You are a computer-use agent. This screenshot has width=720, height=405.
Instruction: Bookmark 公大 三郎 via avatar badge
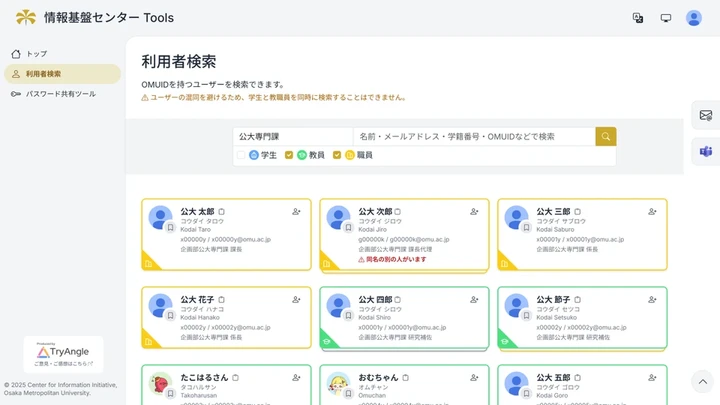(526, 227)
